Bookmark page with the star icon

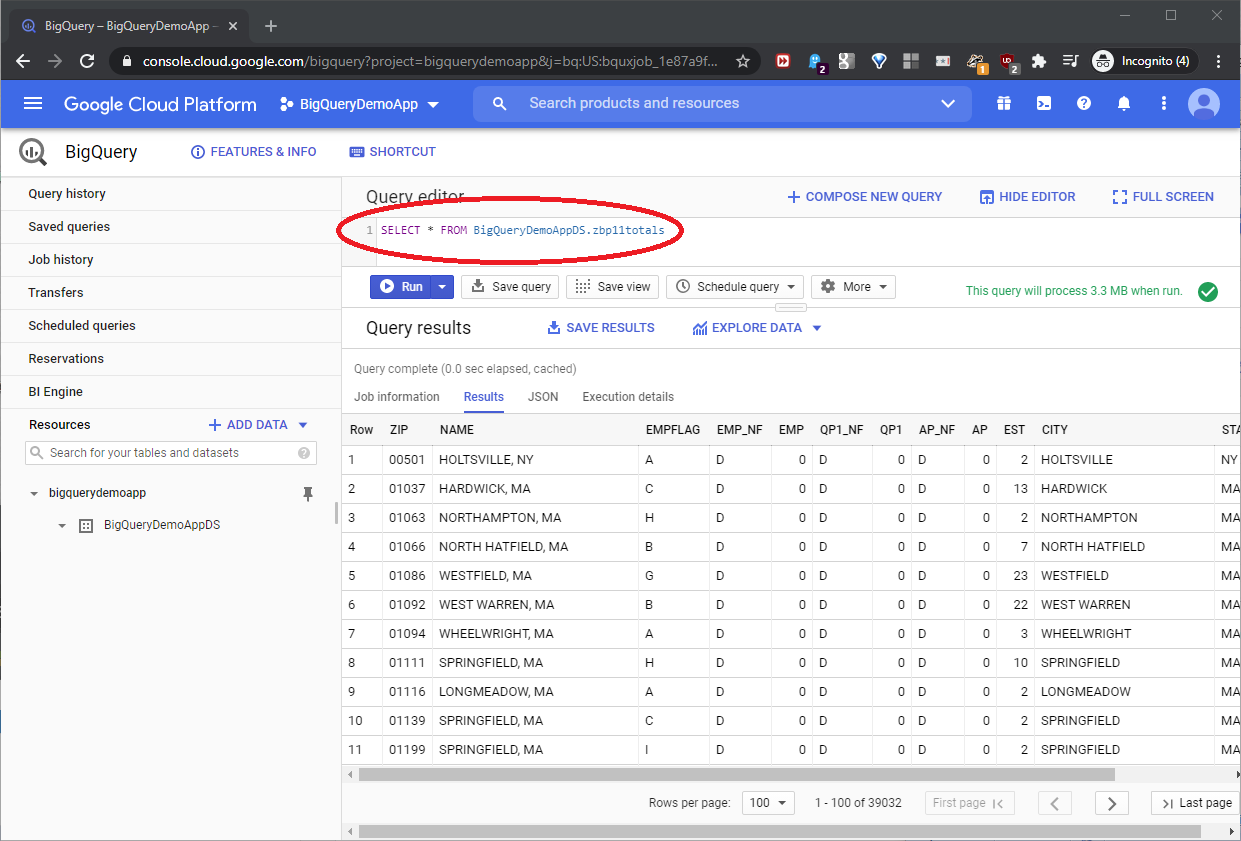point(743,61)
